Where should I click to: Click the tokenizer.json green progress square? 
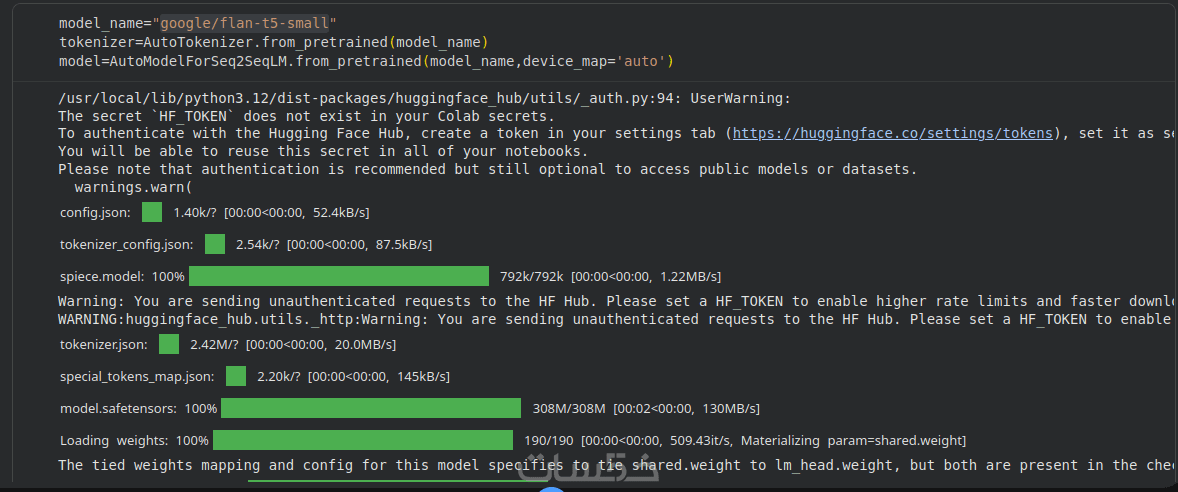tap(169, 344)
